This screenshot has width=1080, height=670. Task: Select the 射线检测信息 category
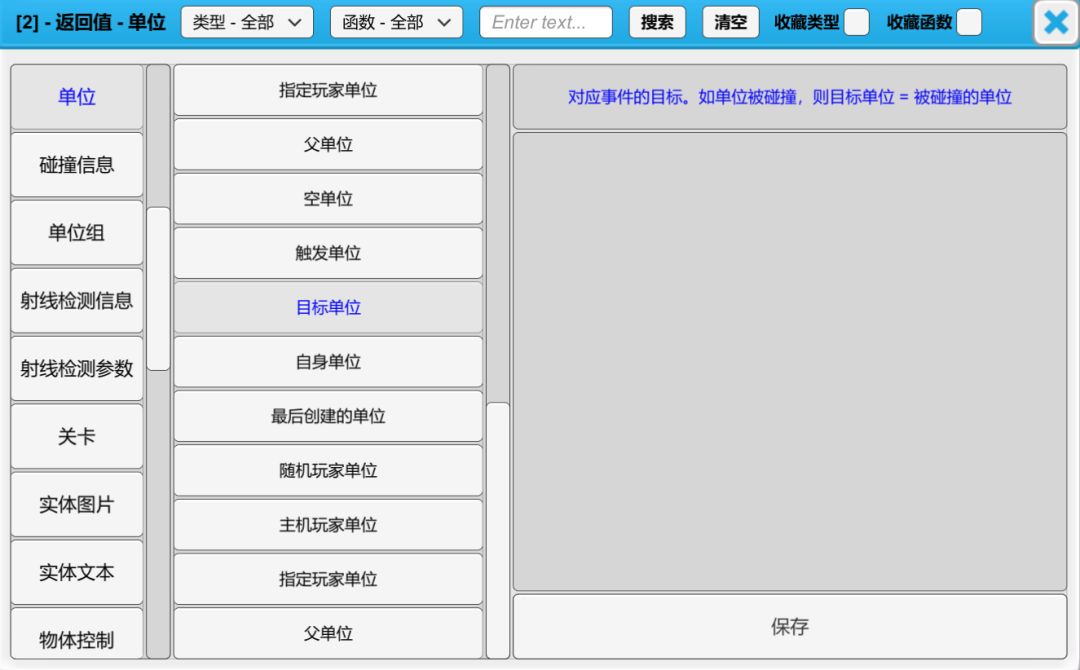tap(77, 301)
